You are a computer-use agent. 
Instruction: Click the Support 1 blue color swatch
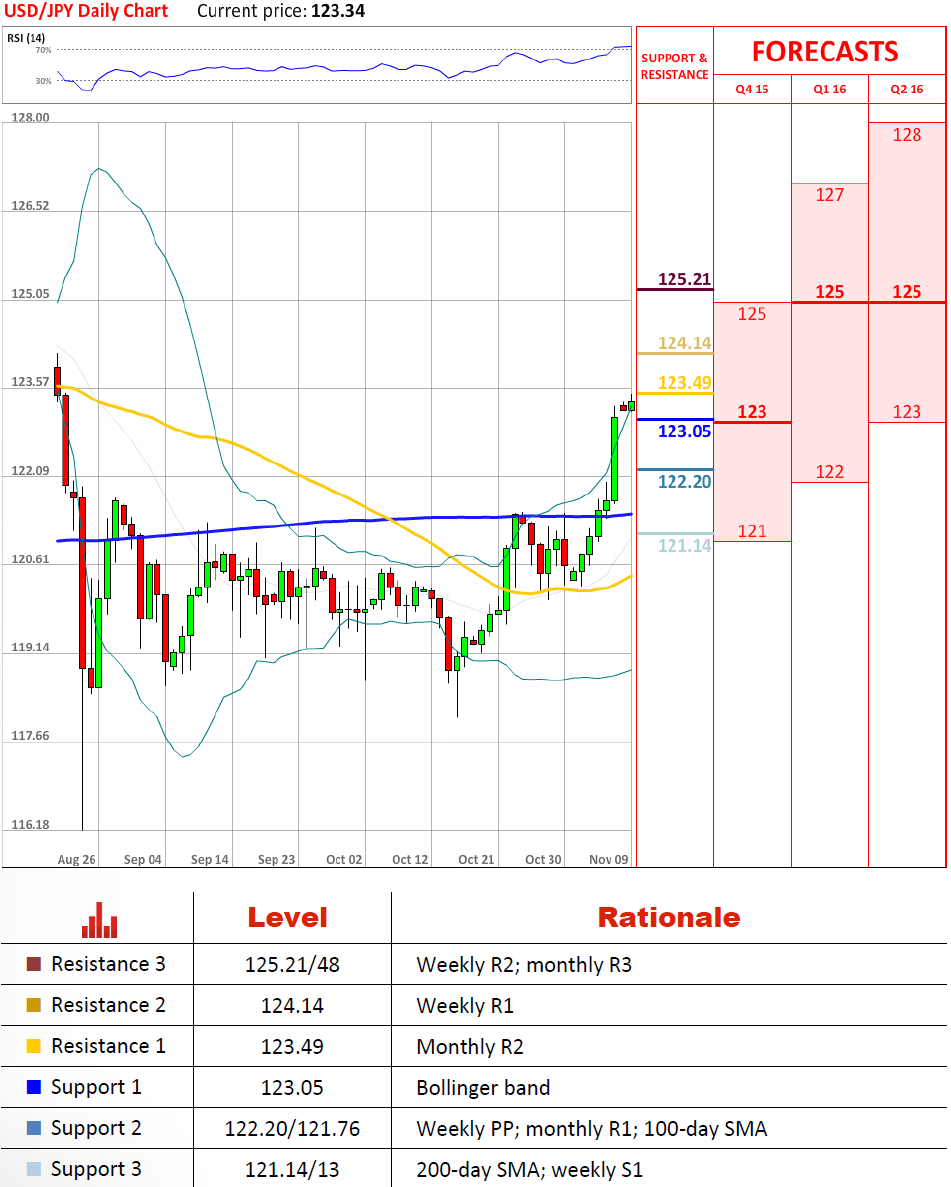33,1087
